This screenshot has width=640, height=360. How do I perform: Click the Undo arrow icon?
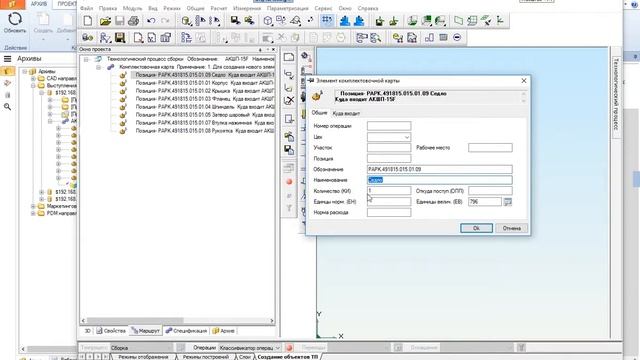(151, 21)
